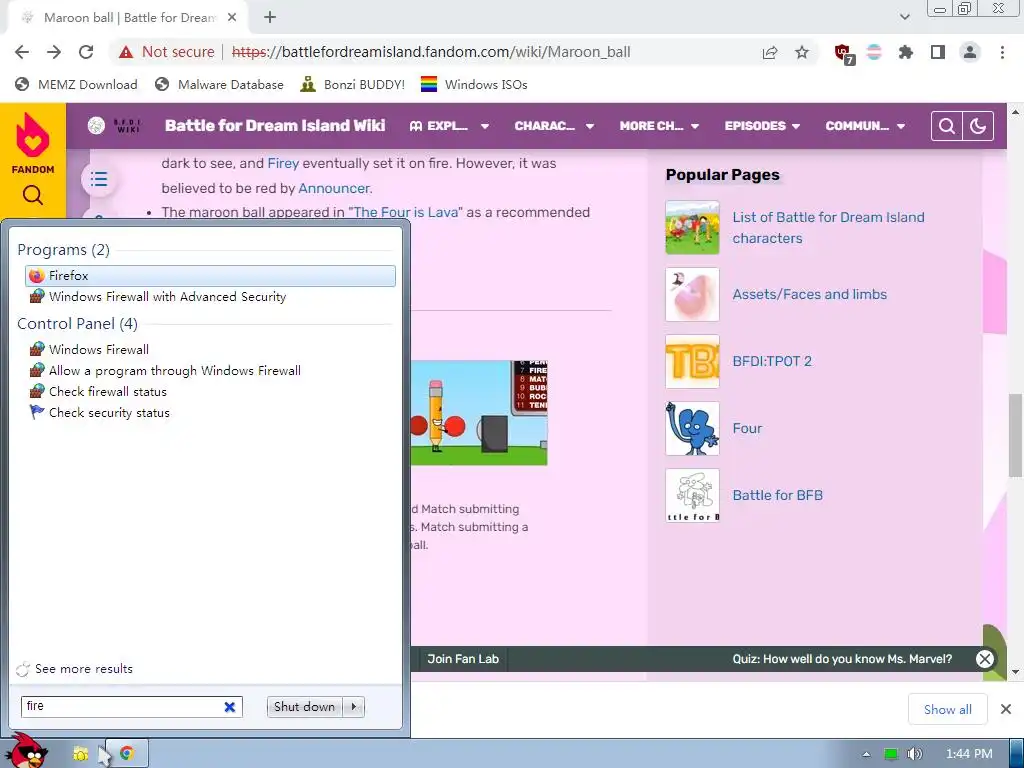
Task: Open the BFDI:TPOT 2 link
Action: coord(772,361)
